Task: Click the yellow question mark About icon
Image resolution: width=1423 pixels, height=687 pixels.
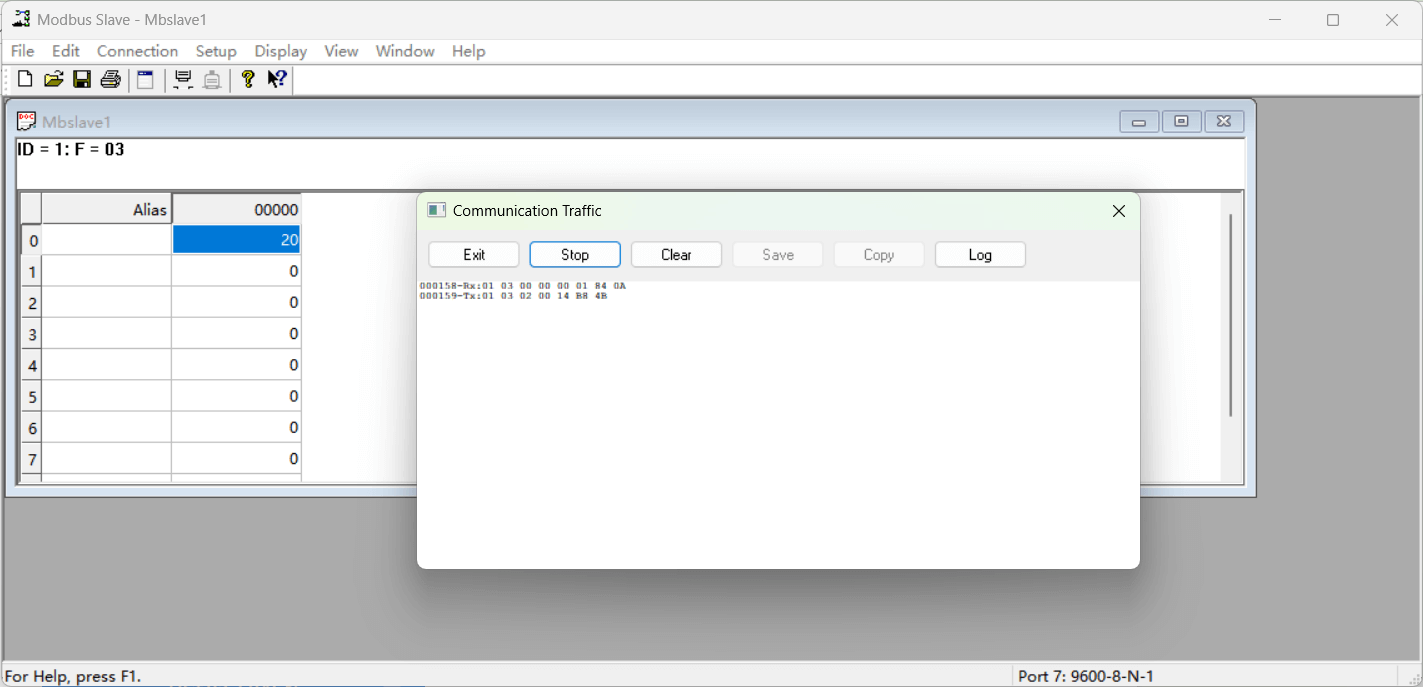Action: pos(248,80)
